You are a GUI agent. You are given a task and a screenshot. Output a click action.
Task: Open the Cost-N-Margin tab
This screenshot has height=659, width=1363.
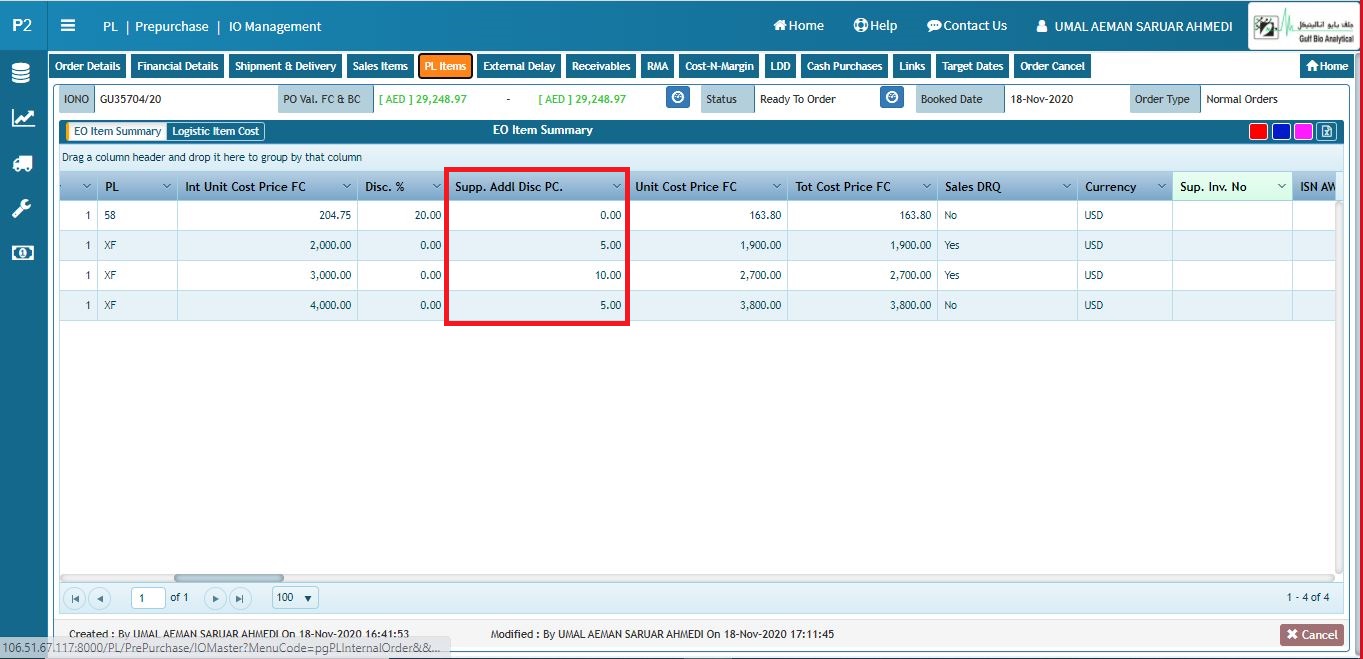click(x=719, y=66)
